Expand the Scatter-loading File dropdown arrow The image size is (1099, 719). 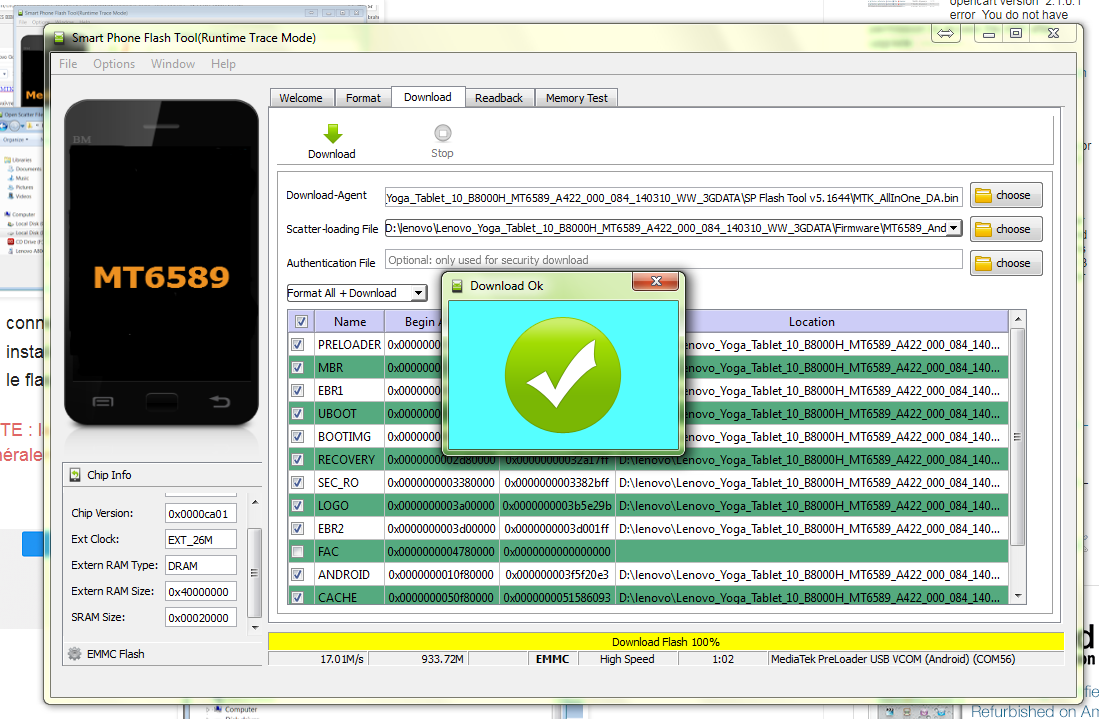953,228
